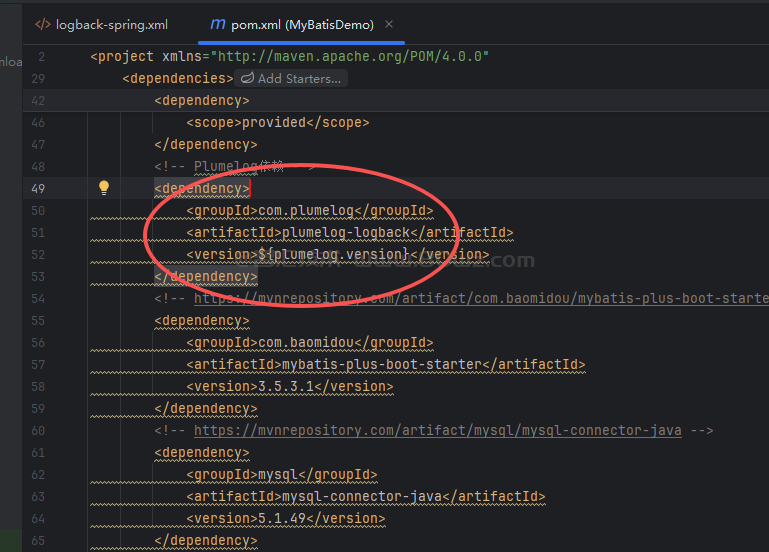Click the ${plumelog.version} property reference
769x552 pixels.
(332, 254)
